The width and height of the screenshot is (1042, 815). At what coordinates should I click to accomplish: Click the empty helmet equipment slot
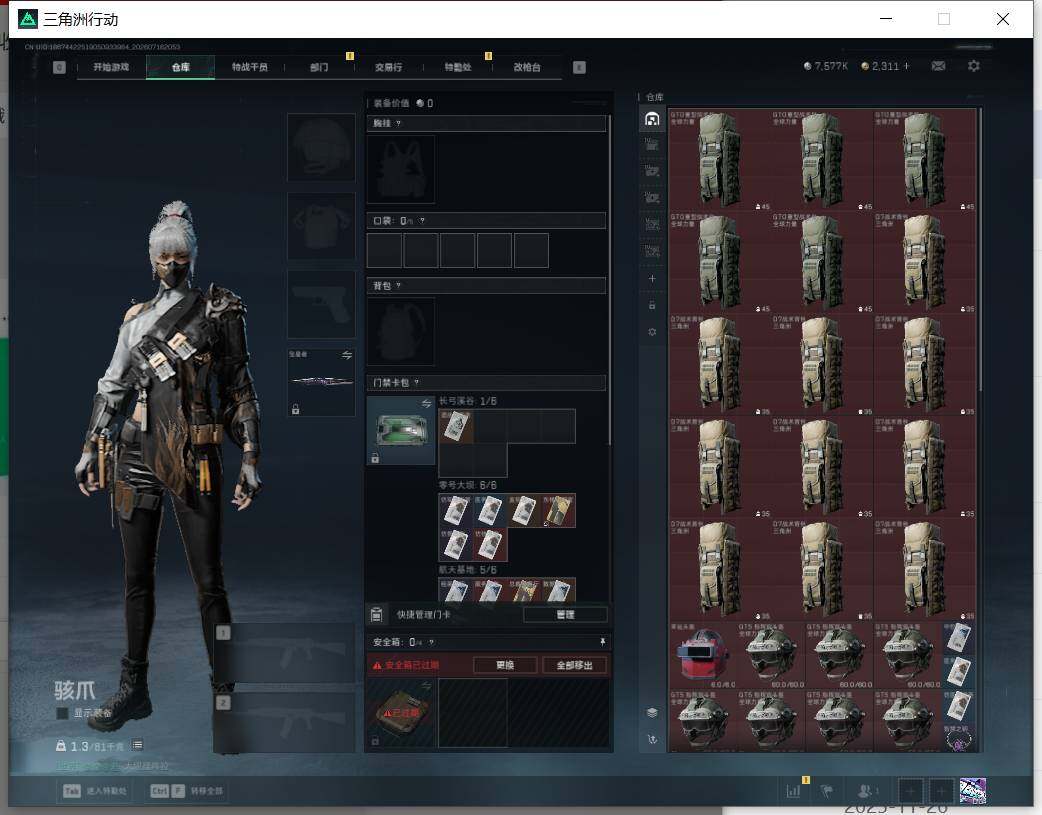click(x=321, y=147)
